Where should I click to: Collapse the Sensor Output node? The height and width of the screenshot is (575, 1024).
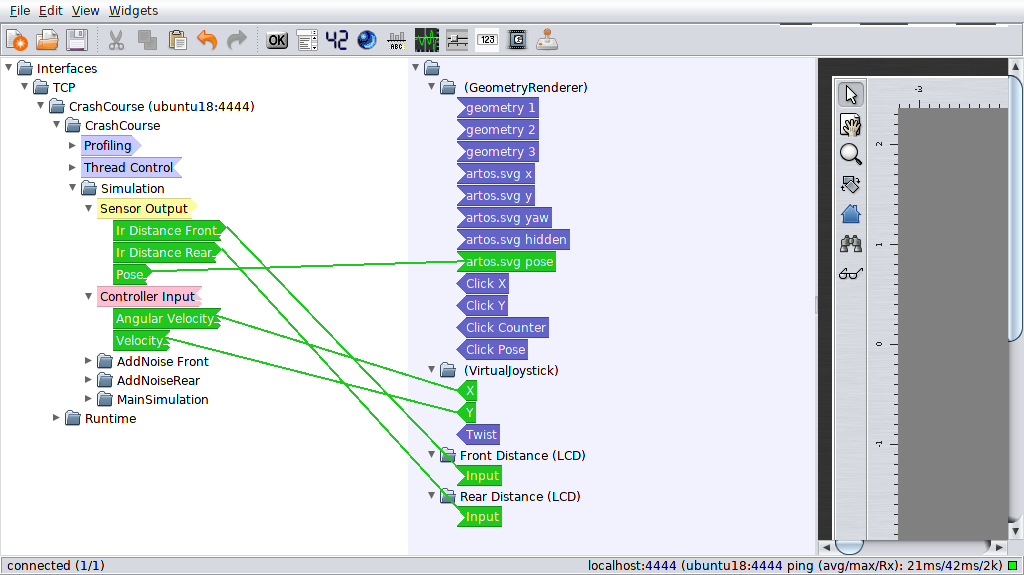[x=89, y=208]
